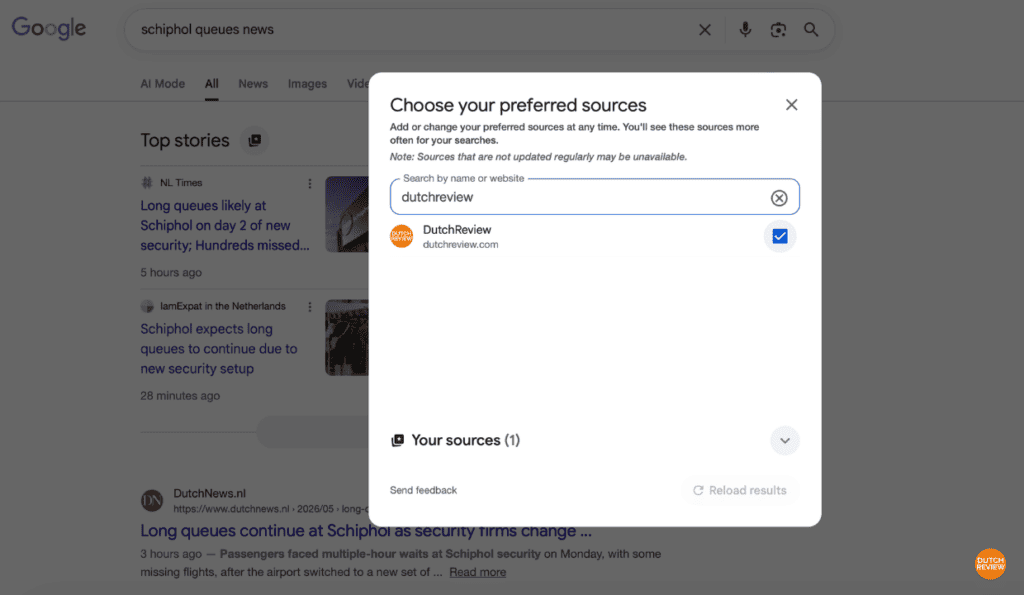Click NL Times source favicon
Screen dimensions: 1024x595
click(x=147, y=183)
